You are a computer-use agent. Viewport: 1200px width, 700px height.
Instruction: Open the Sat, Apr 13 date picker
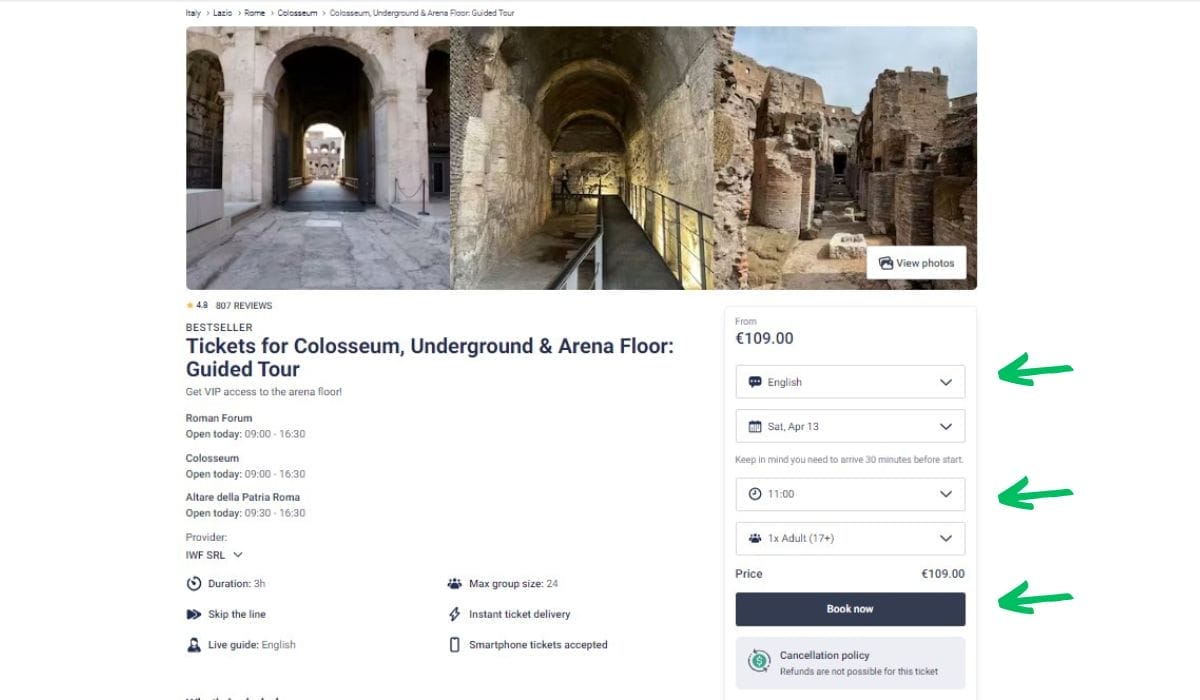coord(850,427)
